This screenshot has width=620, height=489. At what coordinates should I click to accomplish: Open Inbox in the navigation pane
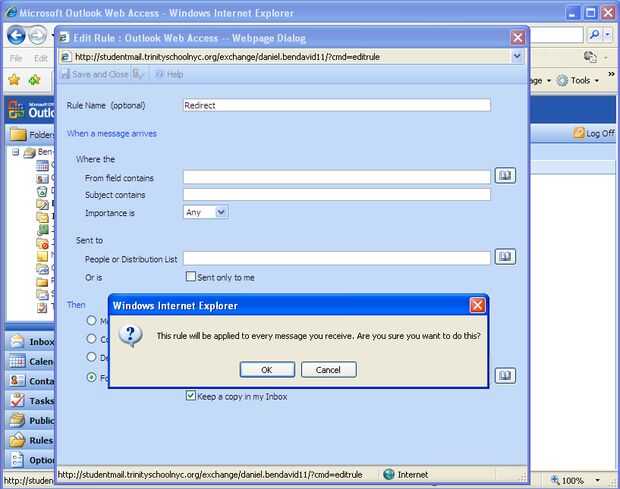pos(30,342)
